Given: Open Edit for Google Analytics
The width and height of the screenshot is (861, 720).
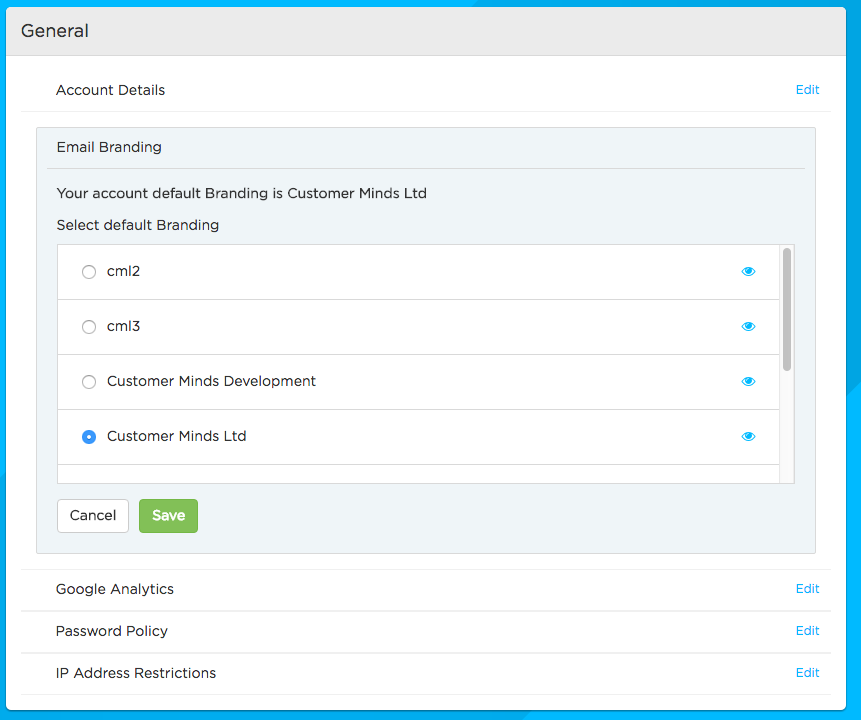Looking at the screenshot, I should click(x=807, y=589).
